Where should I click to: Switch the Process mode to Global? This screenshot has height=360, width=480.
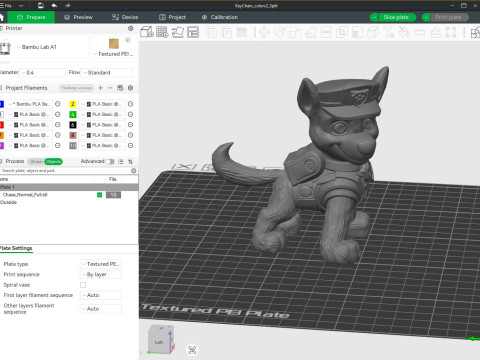point(36,162)
